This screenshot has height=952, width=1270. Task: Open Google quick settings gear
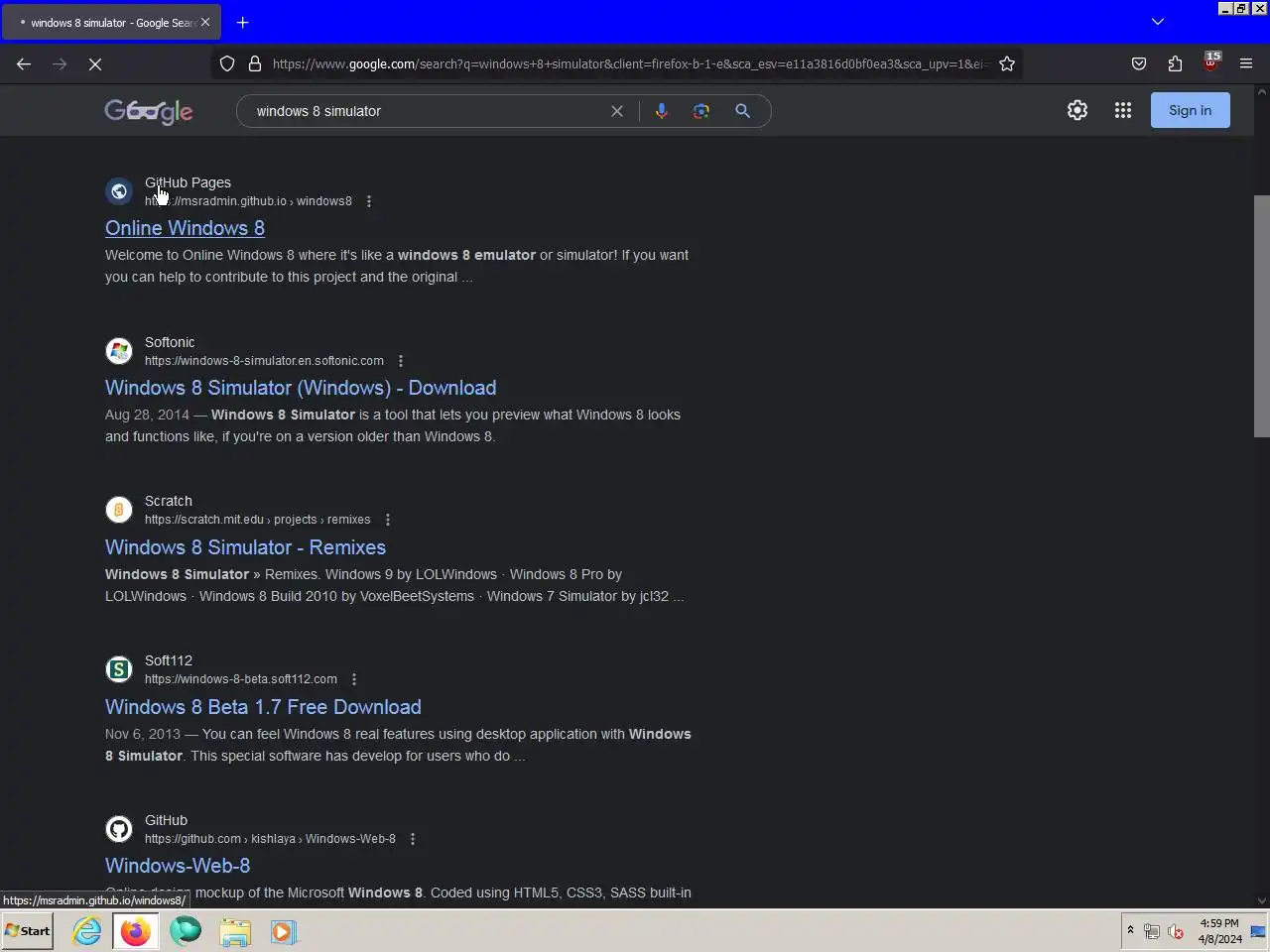1078,110
